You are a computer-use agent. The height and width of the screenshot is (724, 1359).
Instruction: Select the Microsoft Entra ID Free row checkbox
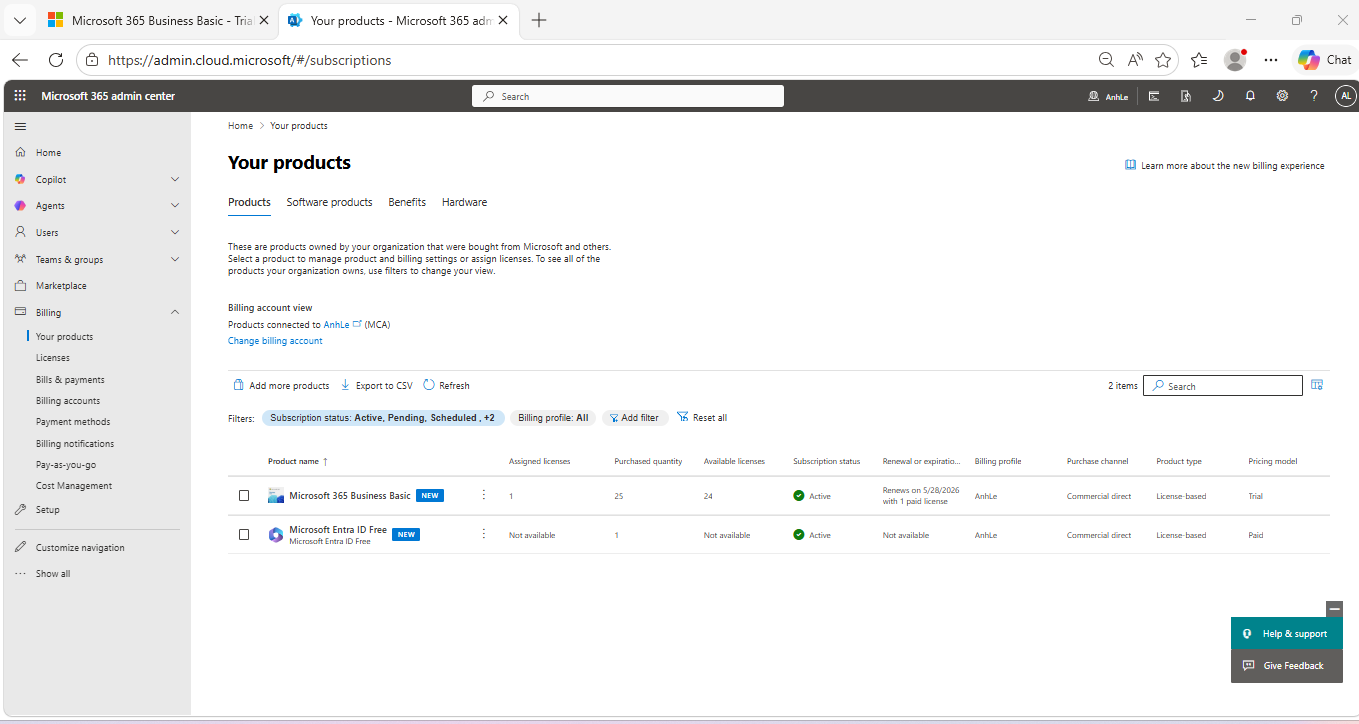click(x=244, y=534)
